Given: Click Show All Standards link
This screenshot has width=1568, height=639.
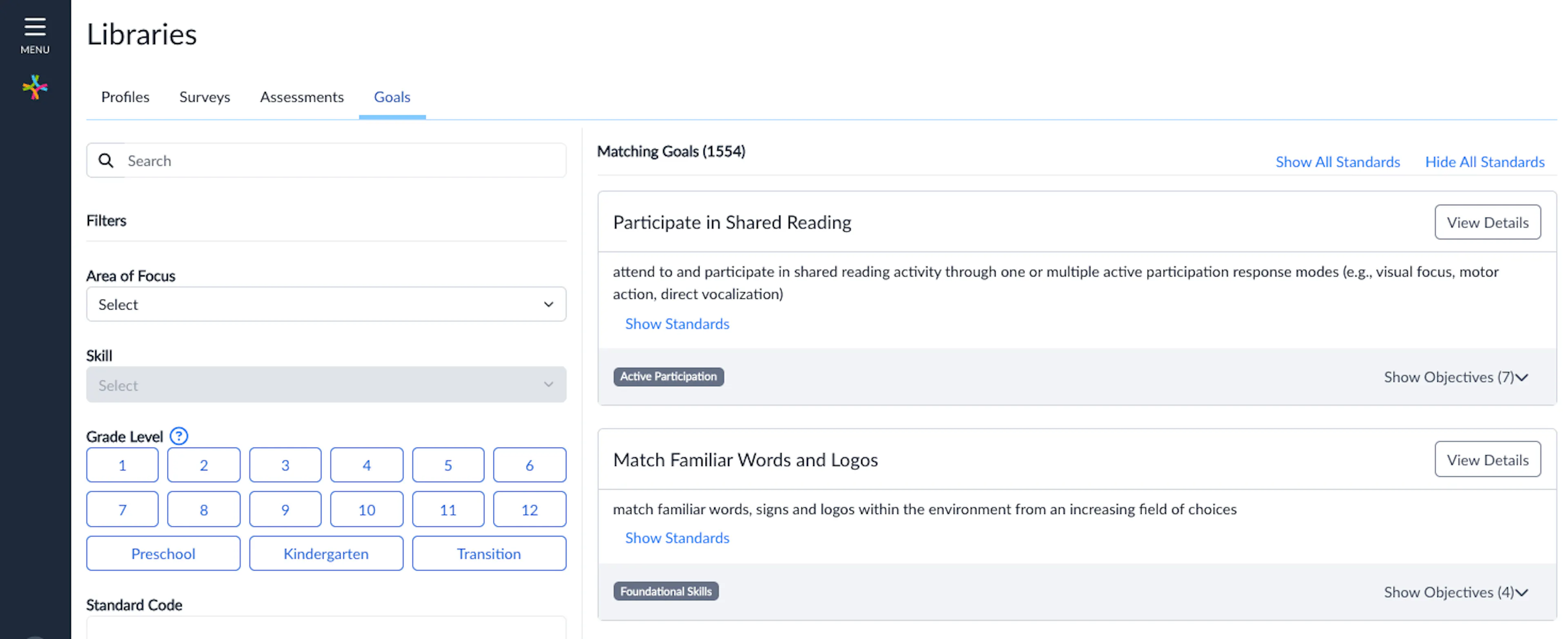Looking at the screenshot, I should (1337, 162).
